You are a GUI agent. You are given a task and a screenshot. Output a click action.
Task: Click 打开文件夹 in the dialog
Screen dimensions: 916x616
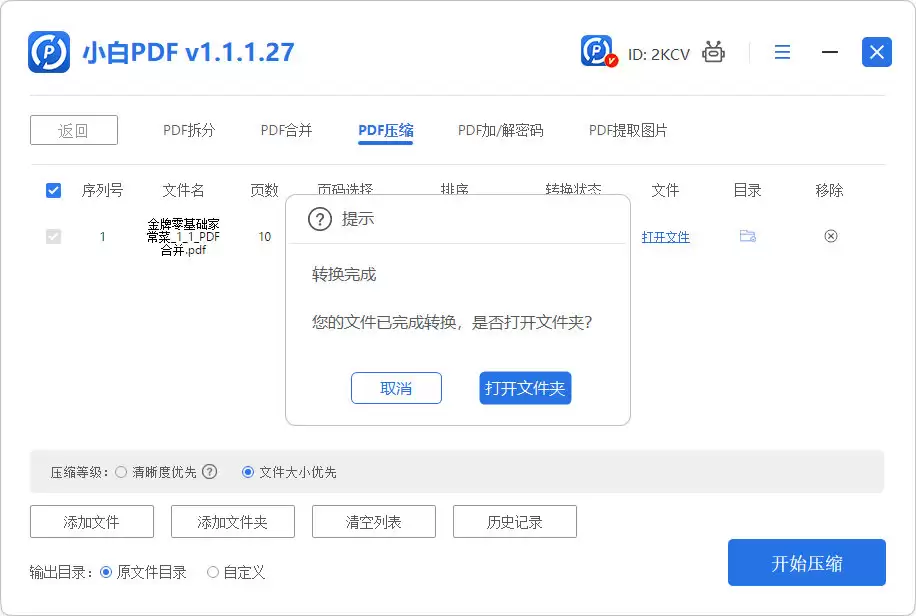(x=525, y=389)
